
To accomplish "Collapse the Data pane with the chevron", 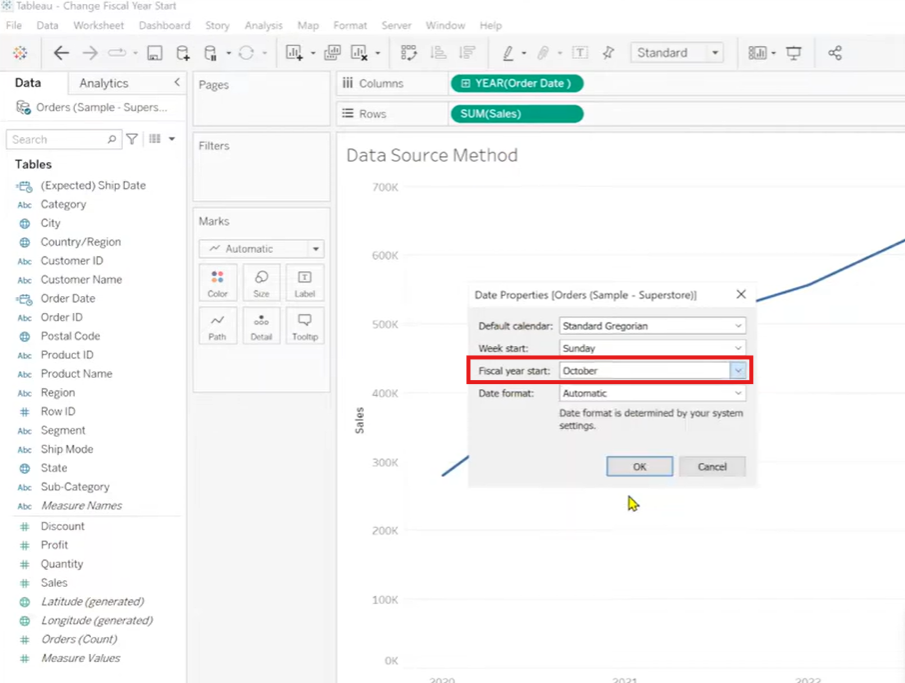I will click(x=177, y=83).
